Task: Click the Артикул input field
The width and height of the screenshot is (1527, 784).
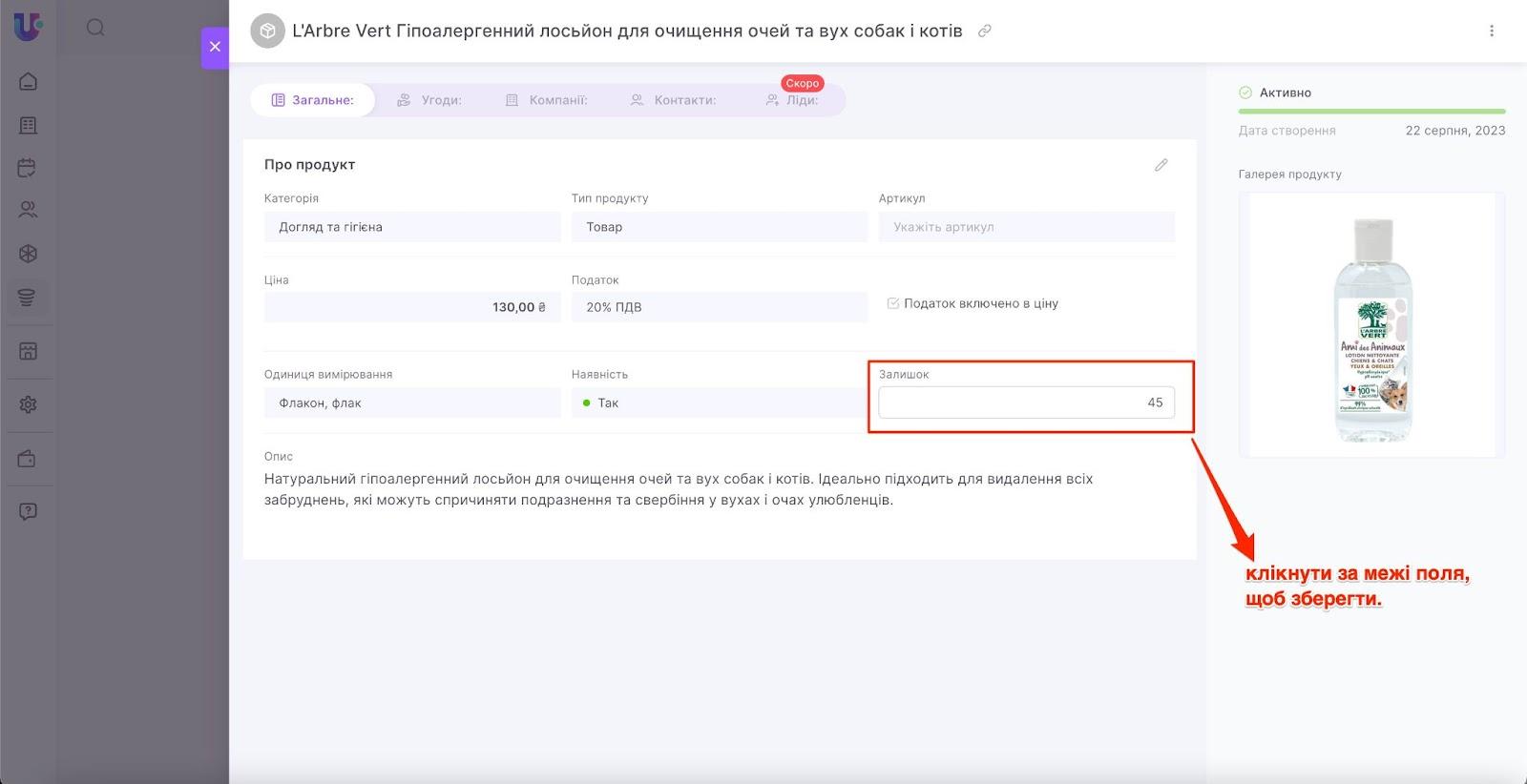Action: click(x=1027, y=227)
